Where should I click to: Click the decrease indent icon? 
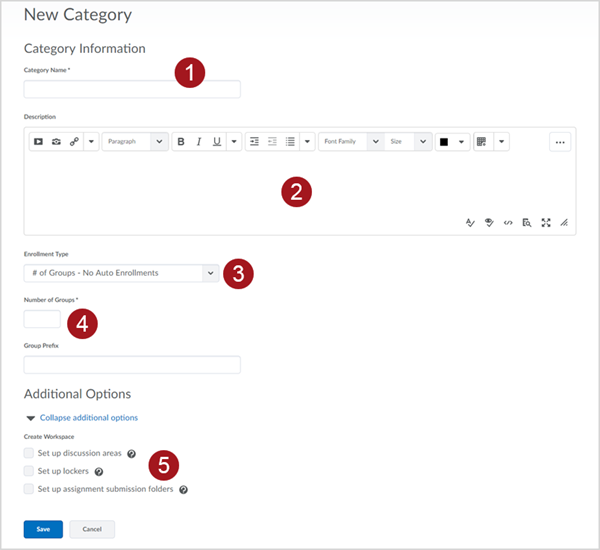point(272,142)
